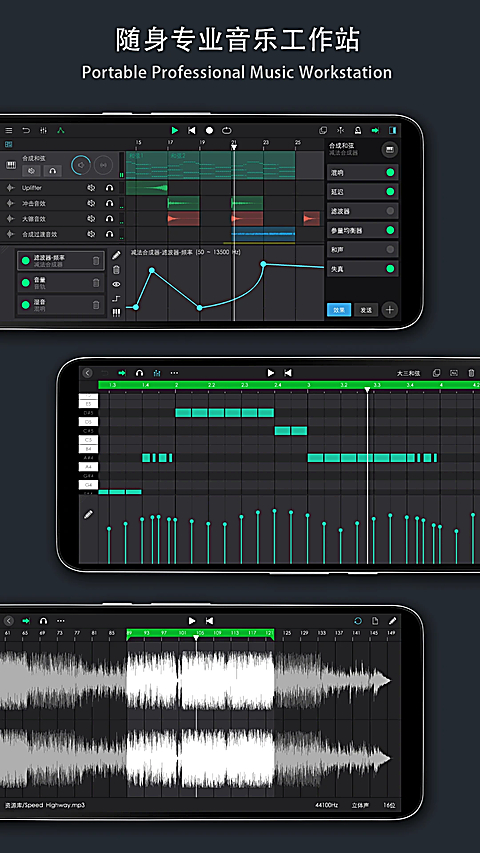The image size is (480, 853).
Task: Mute the 冲击音效 track
Action: pos(91,203)
